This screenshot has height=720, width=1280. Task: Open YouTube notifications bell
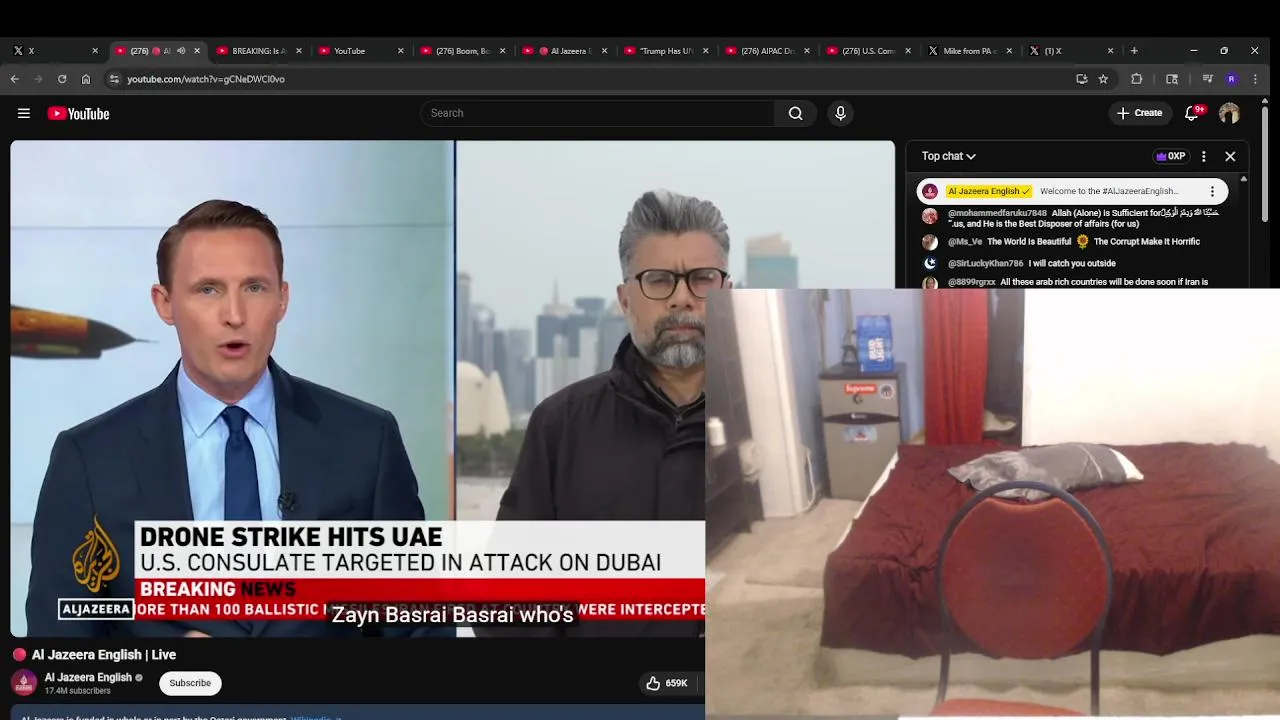click(1191, 113)
